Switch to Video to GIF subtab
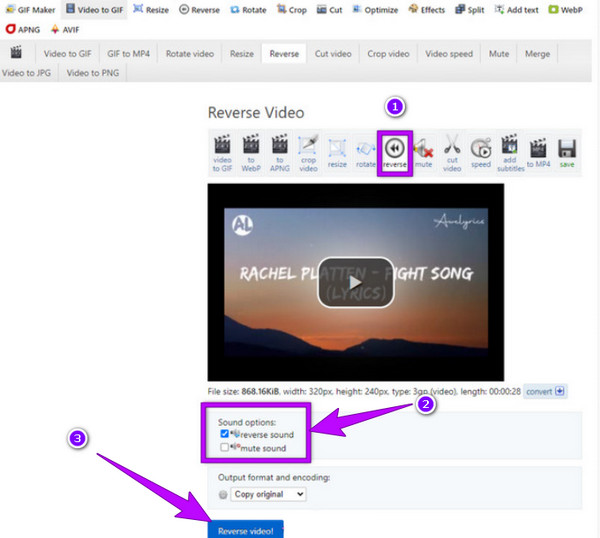The image size is (600, 538). click(x=67, y=54)
